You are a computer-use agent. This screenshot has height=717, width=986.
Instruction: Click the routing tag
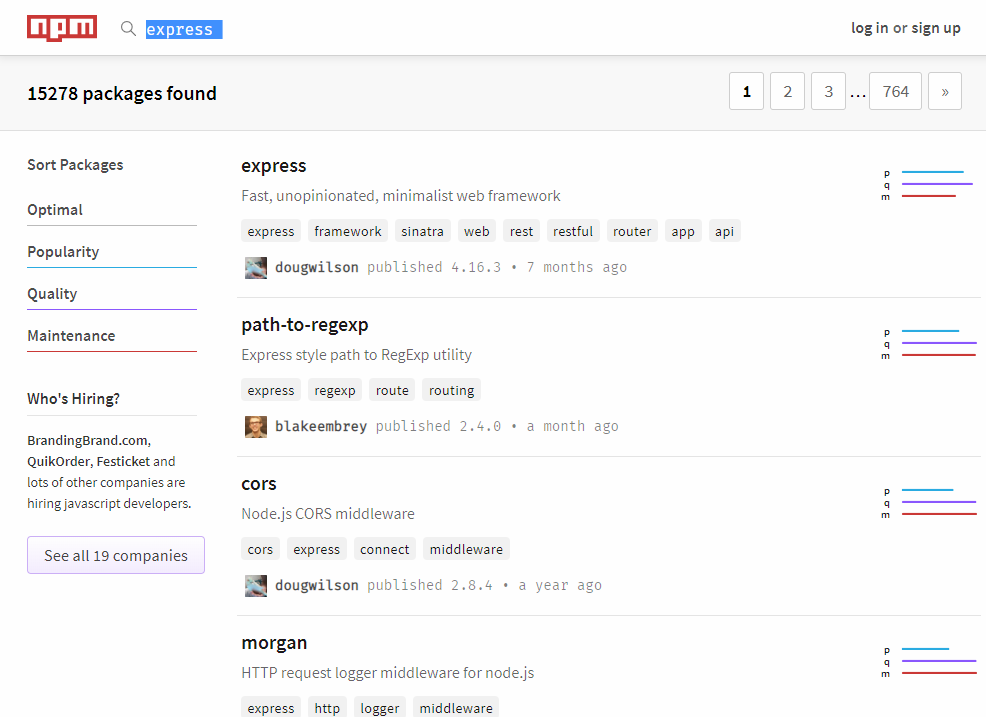coord(451,390)
